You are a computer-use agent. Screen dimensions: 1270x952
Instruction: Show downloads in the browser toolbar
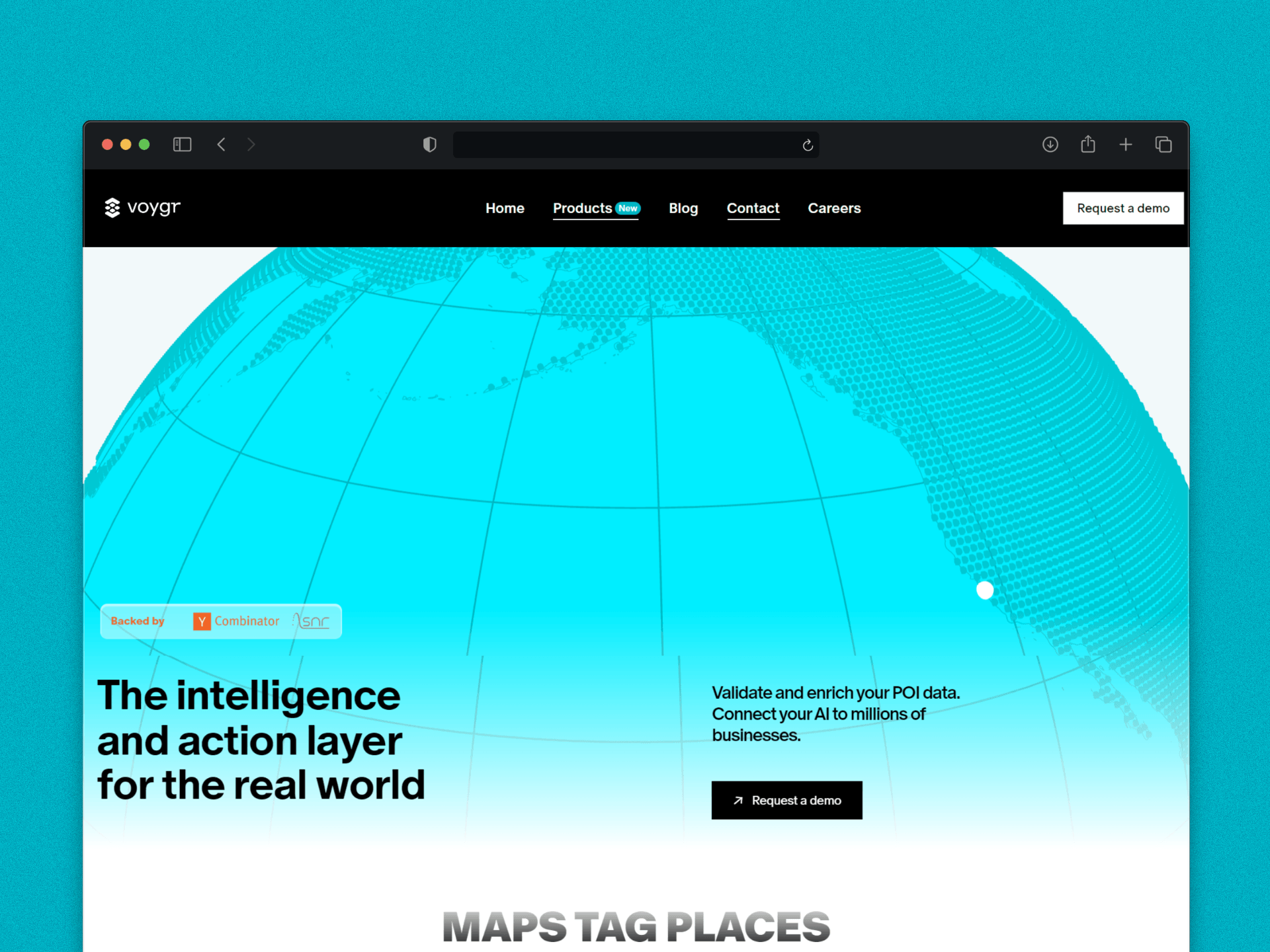tap(1050, 144)
